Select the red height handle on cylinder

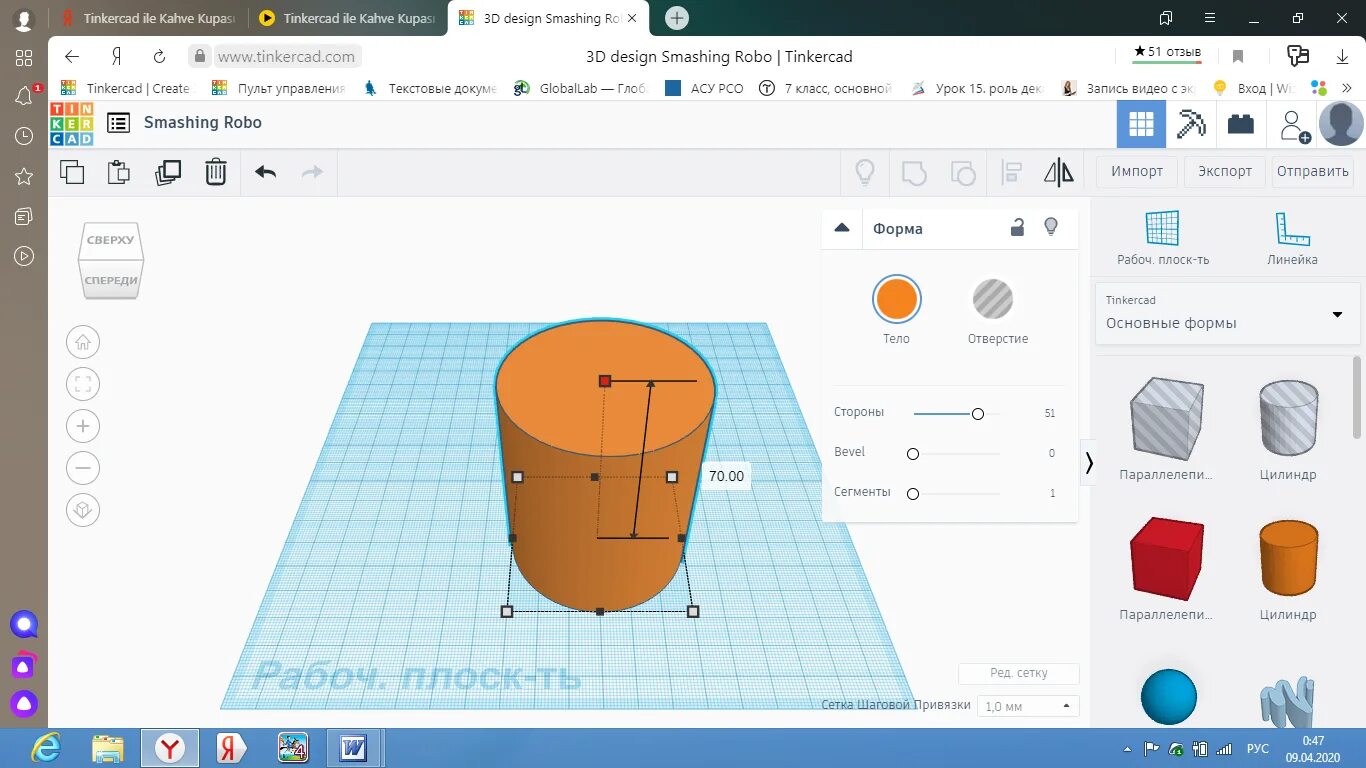pyautogui.click(x=605, y=381)
